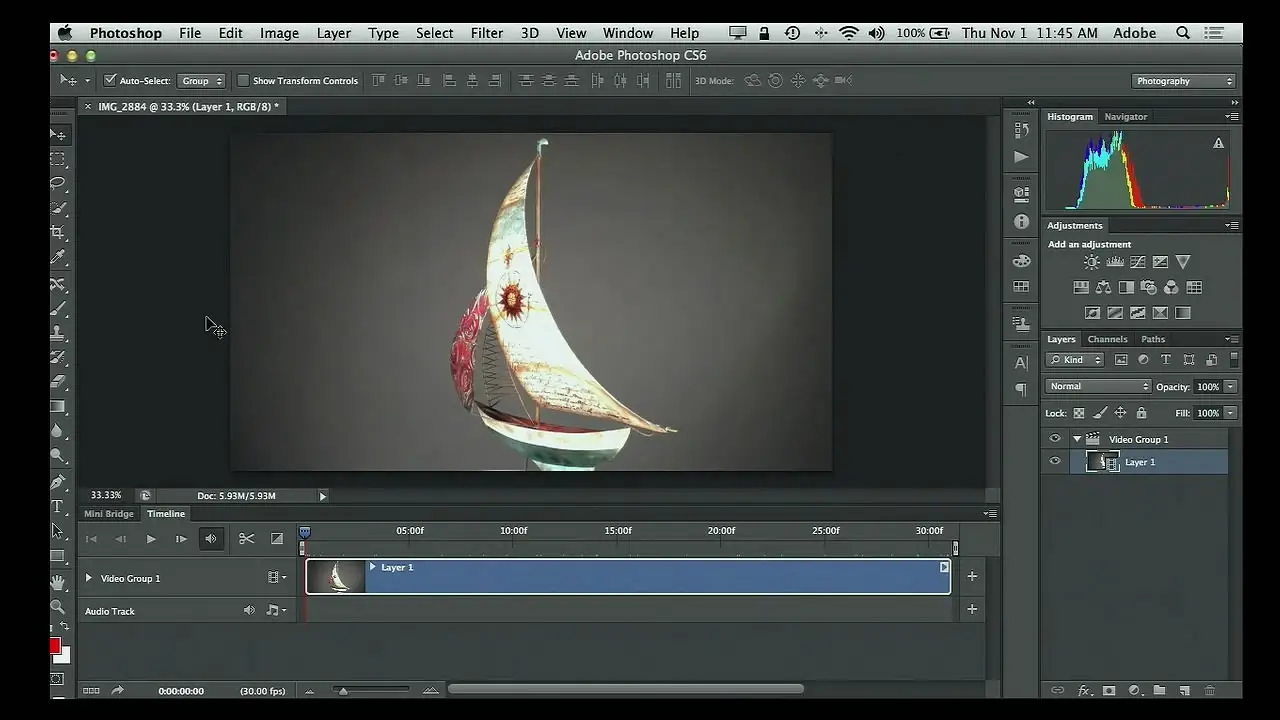1280x720 pixels.
Task: Select the Horizontal Type tool
Action: pos(58,507)
